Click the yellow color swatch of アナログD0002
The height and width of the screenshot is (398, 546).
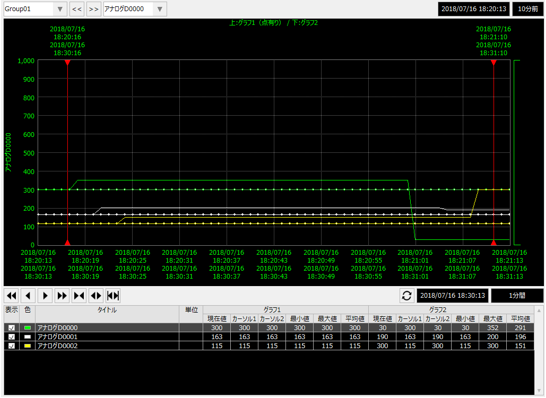pos(27,346)
